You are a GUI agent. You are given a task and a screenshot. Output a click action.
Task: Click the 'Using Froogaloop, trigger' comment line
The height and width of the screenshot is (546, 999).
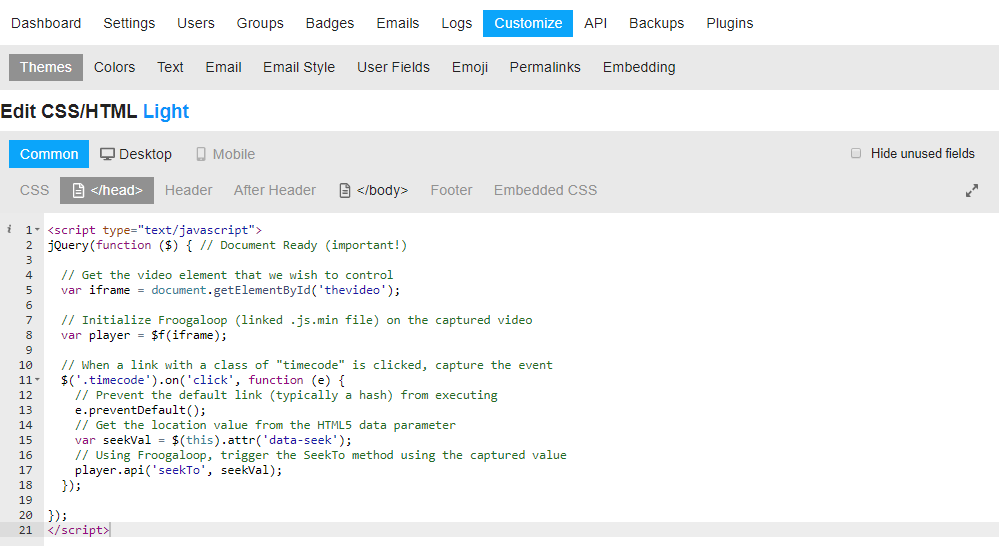[320, 455]
